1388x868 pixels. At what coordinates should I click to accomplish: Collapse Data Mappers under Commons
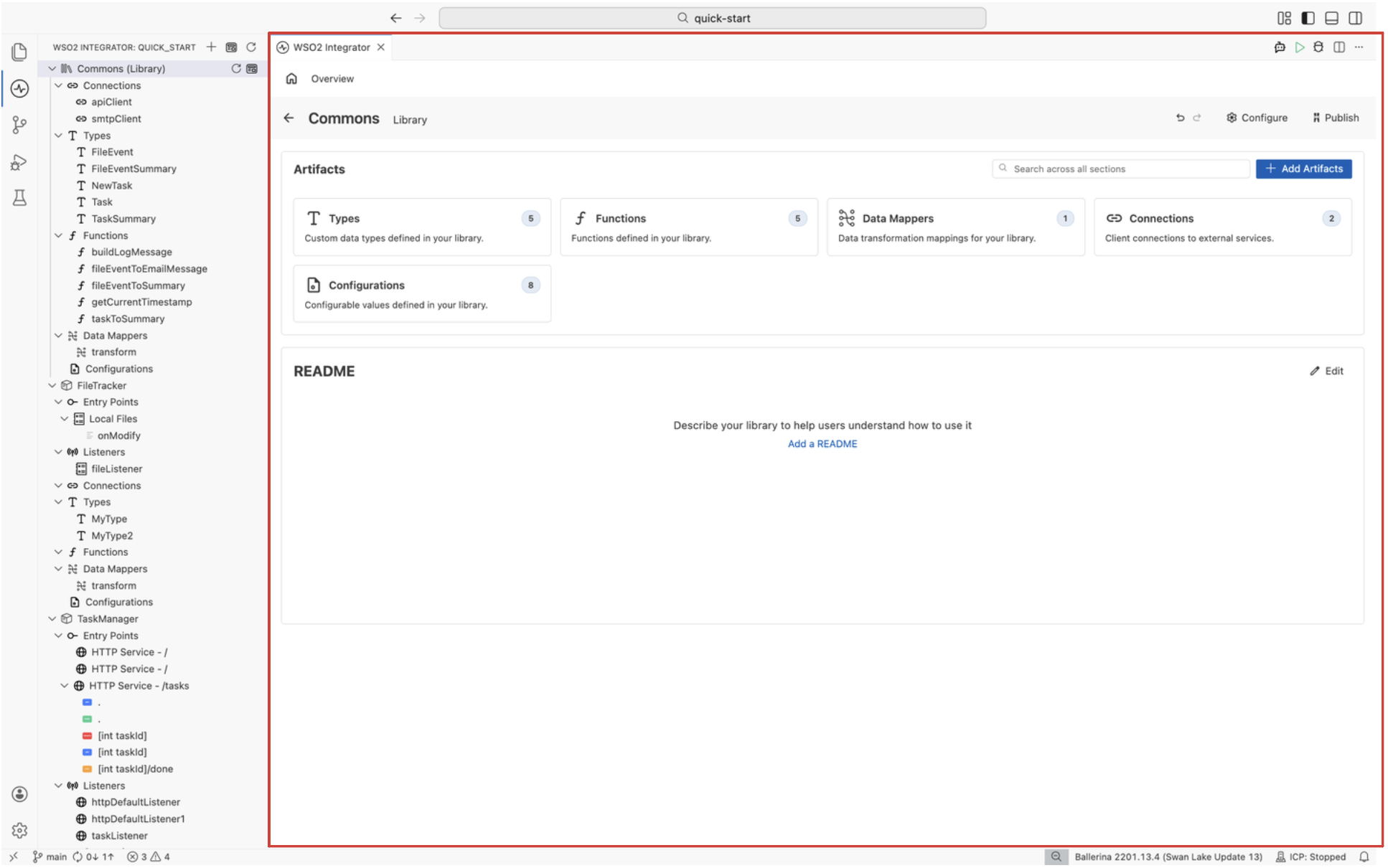click(x=58, y=336)
